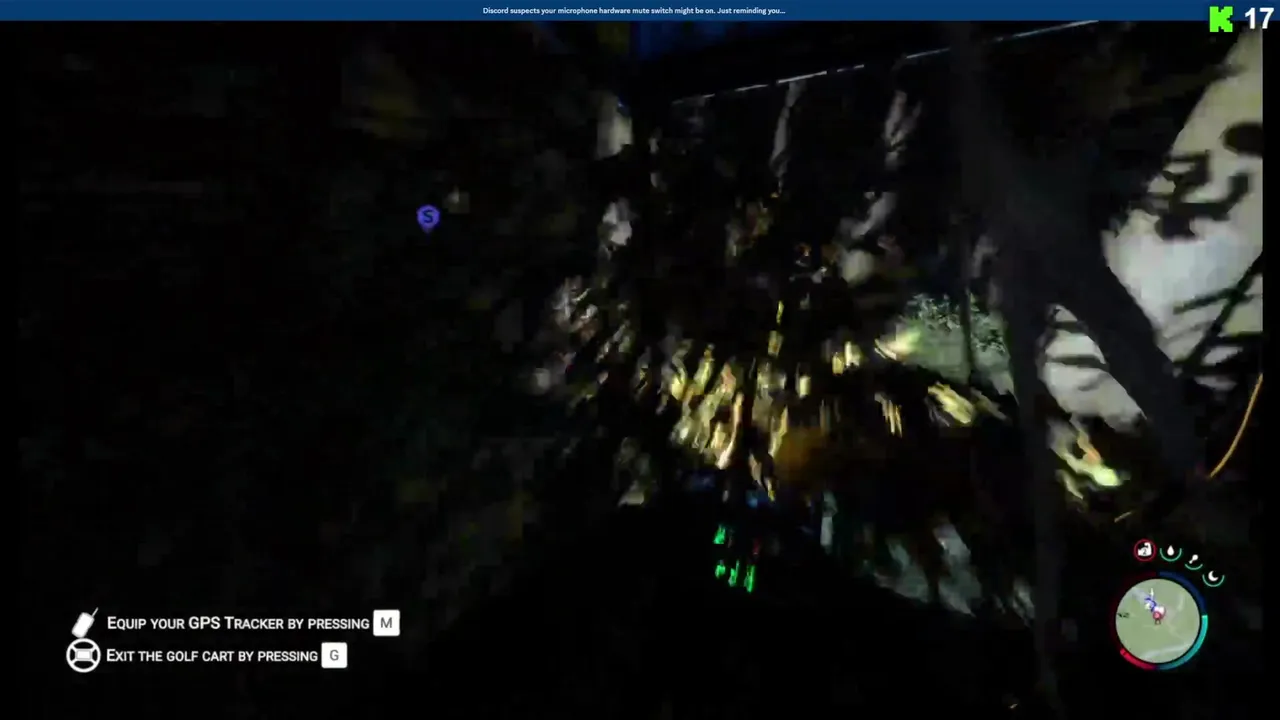
Task: Click the green glowing GPS device lights
Action: pos(734,560)
